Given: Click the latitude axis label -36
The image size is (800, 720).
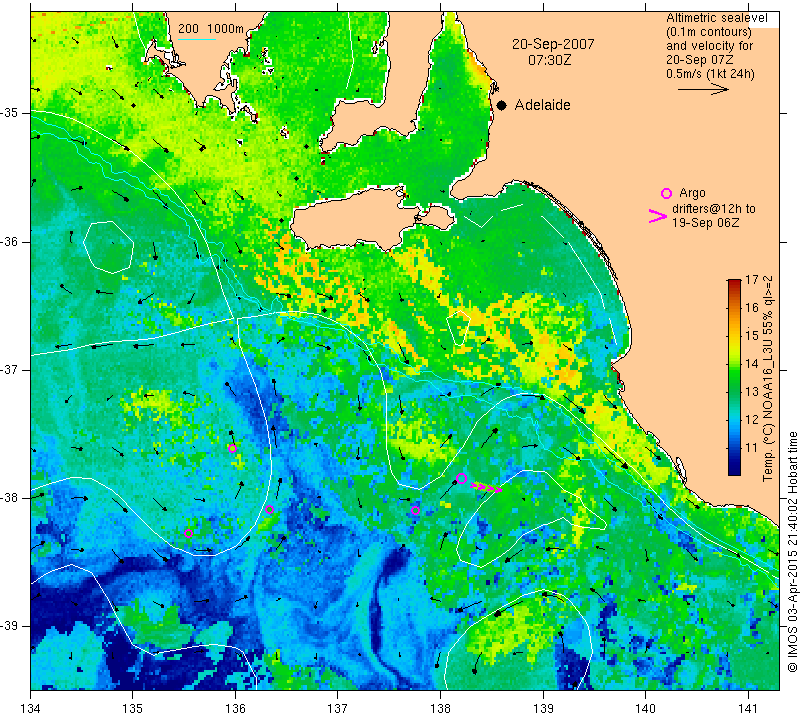Looking at the screenshot, I should pyautogui.click(x=10, y=241).
